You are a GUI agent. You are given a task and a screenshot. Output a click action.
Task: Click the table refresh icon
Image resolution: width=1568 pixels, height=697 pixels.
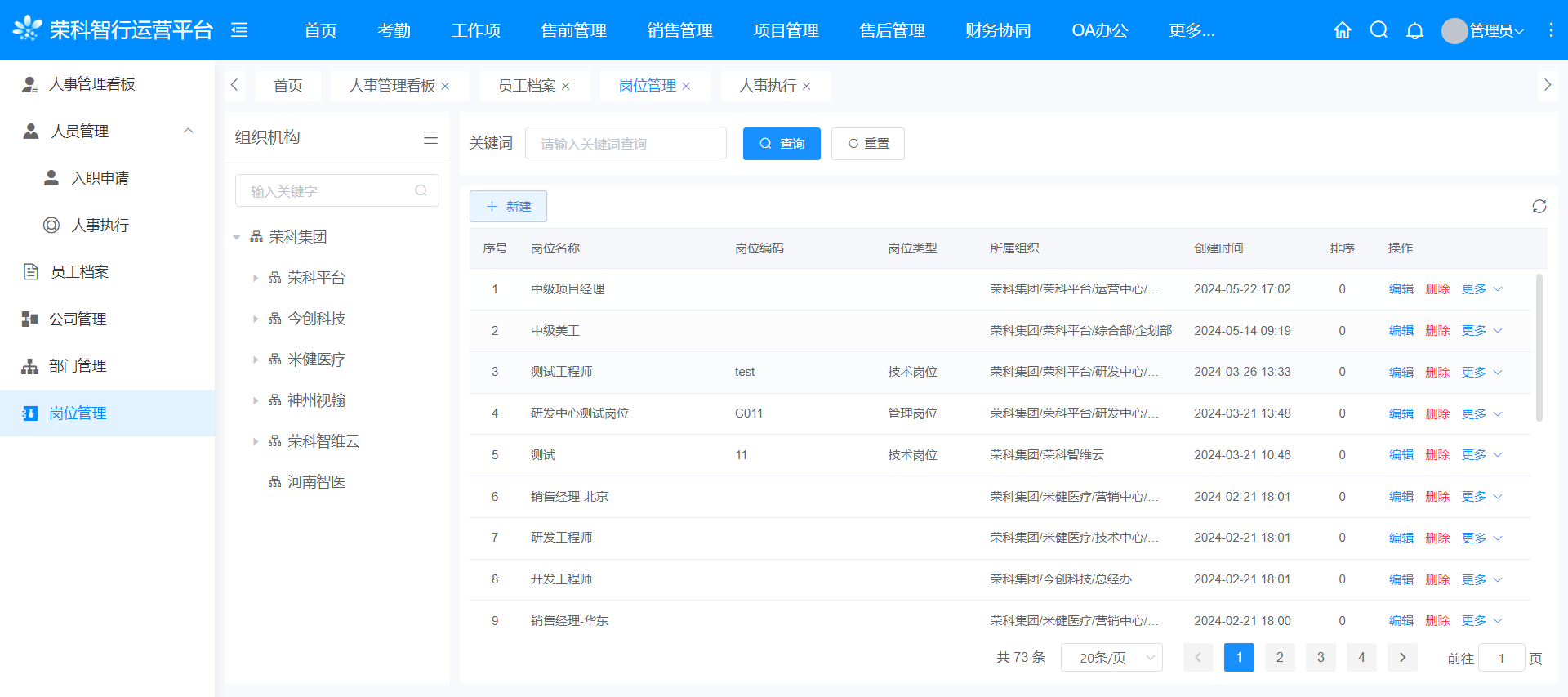(1539, 207)
